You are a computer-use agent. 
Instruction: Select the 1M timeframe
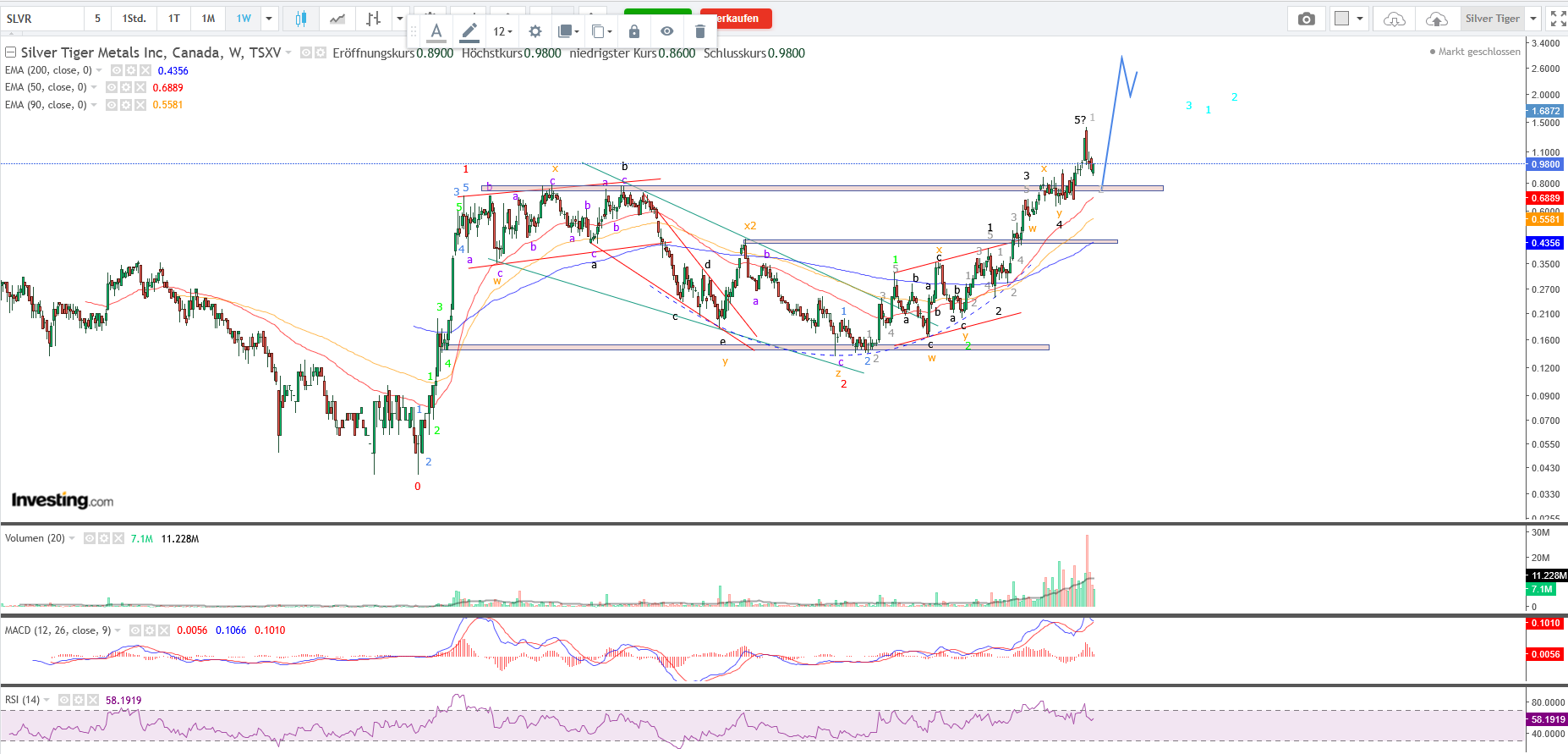coord(208,19)
